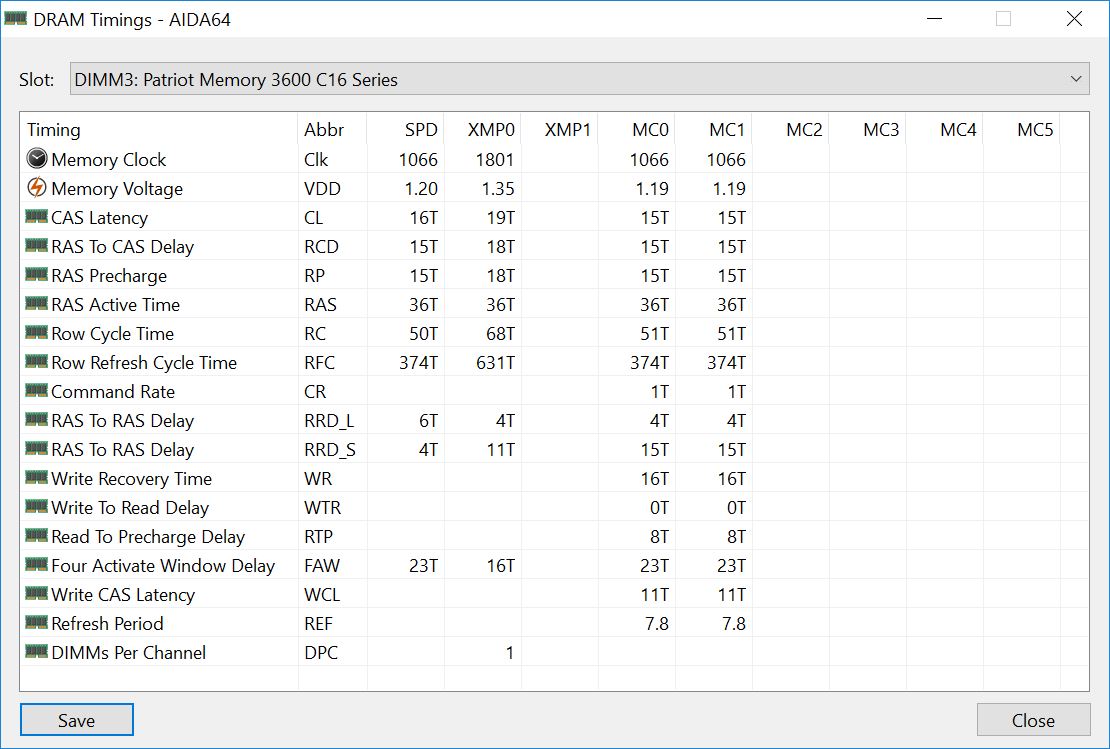
Task: Click the AIDA64 title bar app icon
Action: [16, 19]
